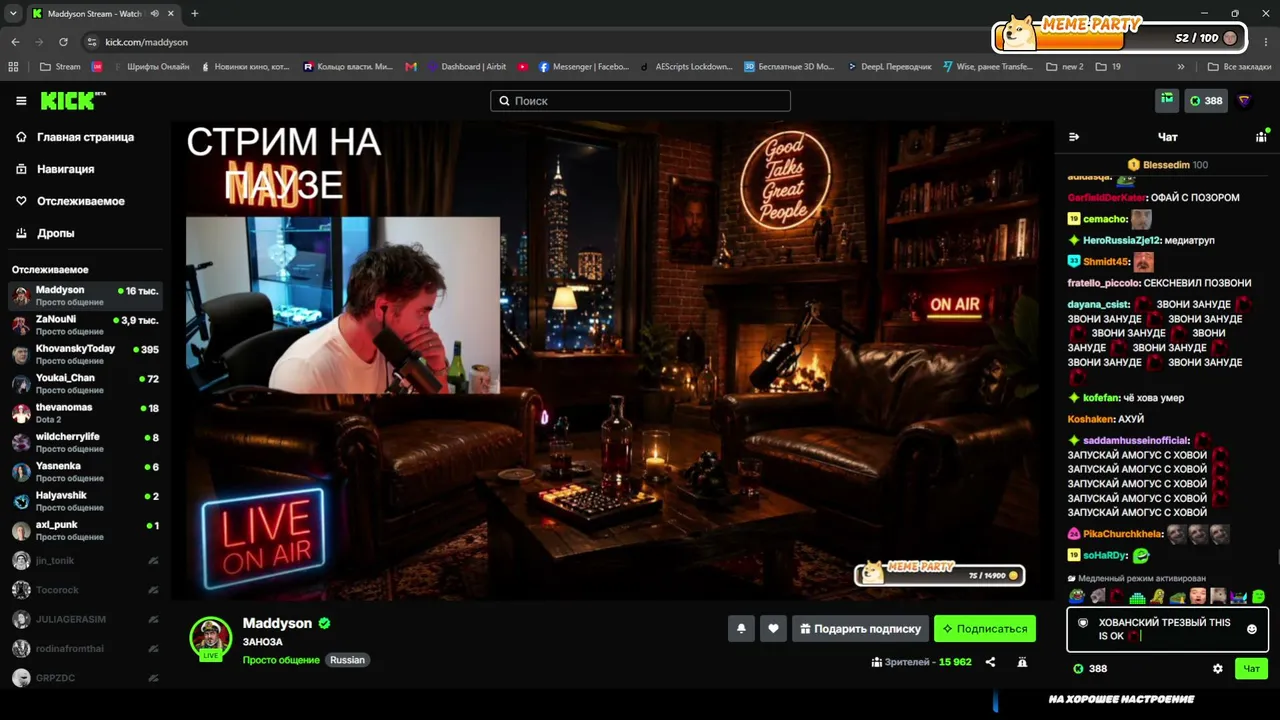Reload the kick.com page
The width and height of the screenshot is (1280, 720).
tap(63, 42)
